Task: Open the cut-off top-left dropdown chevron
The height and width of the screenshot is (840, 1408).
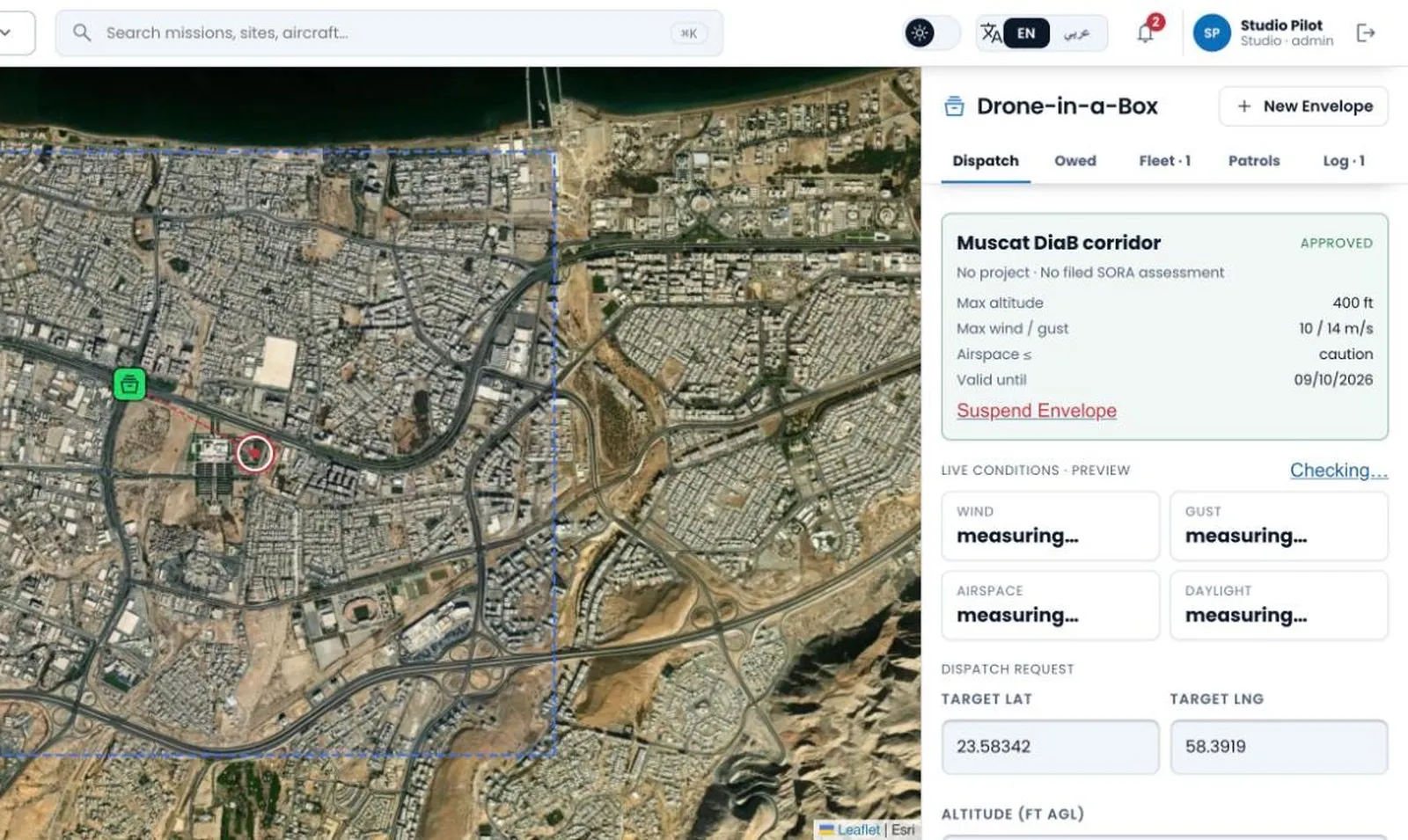Action: (x=6, y=33)
